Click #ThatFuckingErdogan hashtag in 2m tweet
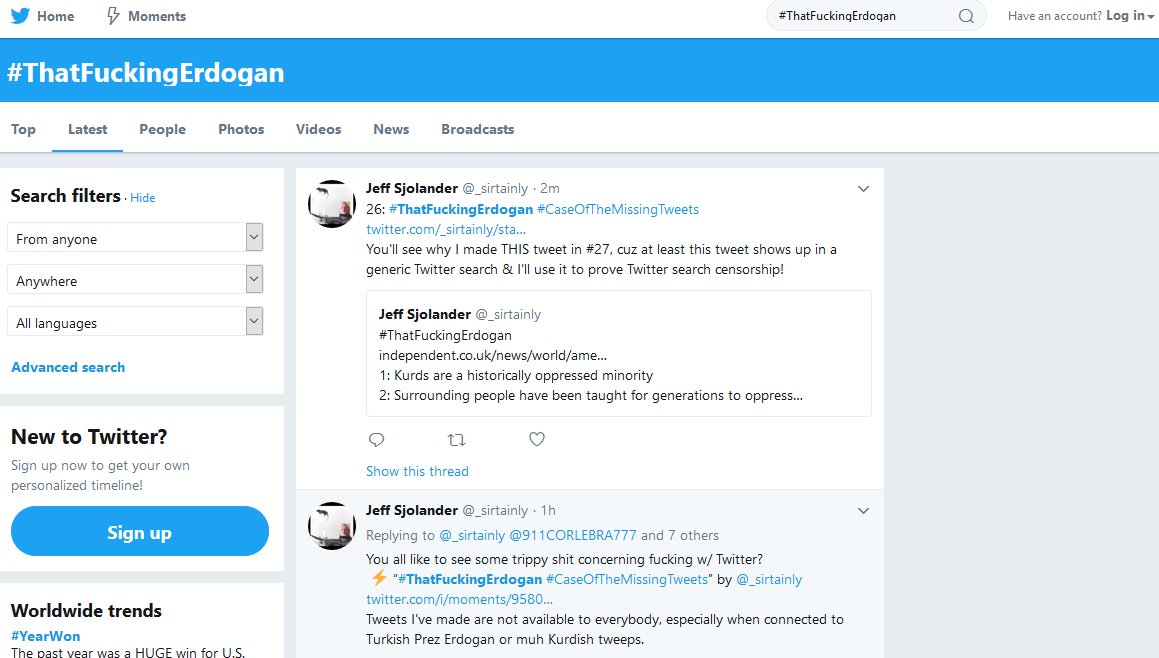The width and height of the screenshot is (1159, 658). click(461, 209)
